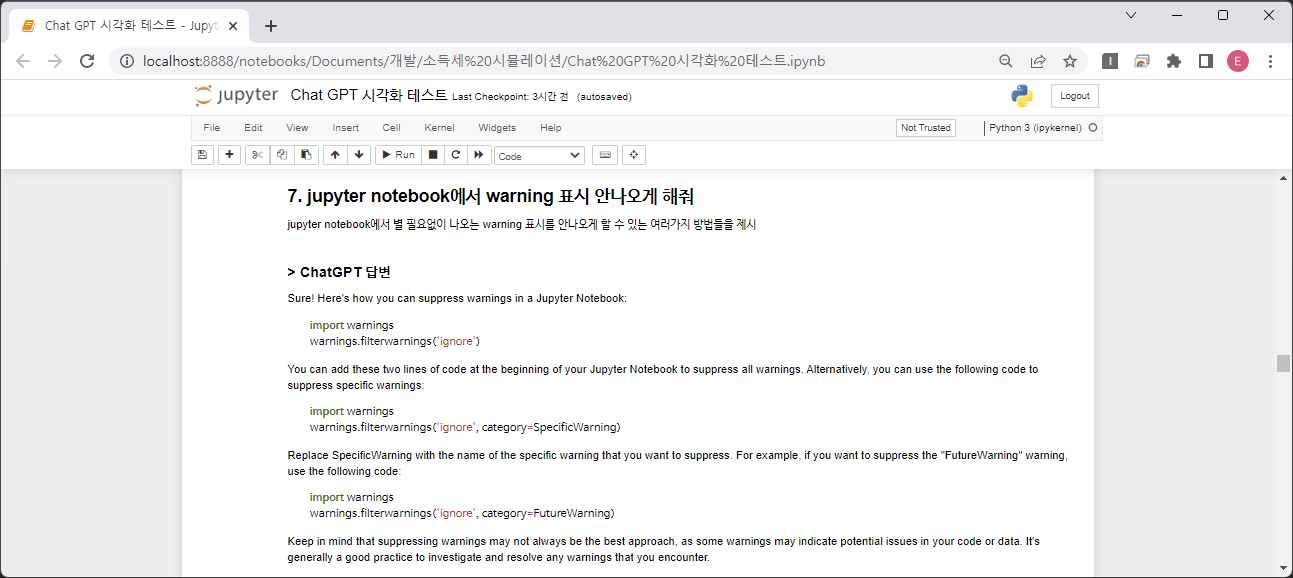Move selected cell down arrow

[358, 155]
